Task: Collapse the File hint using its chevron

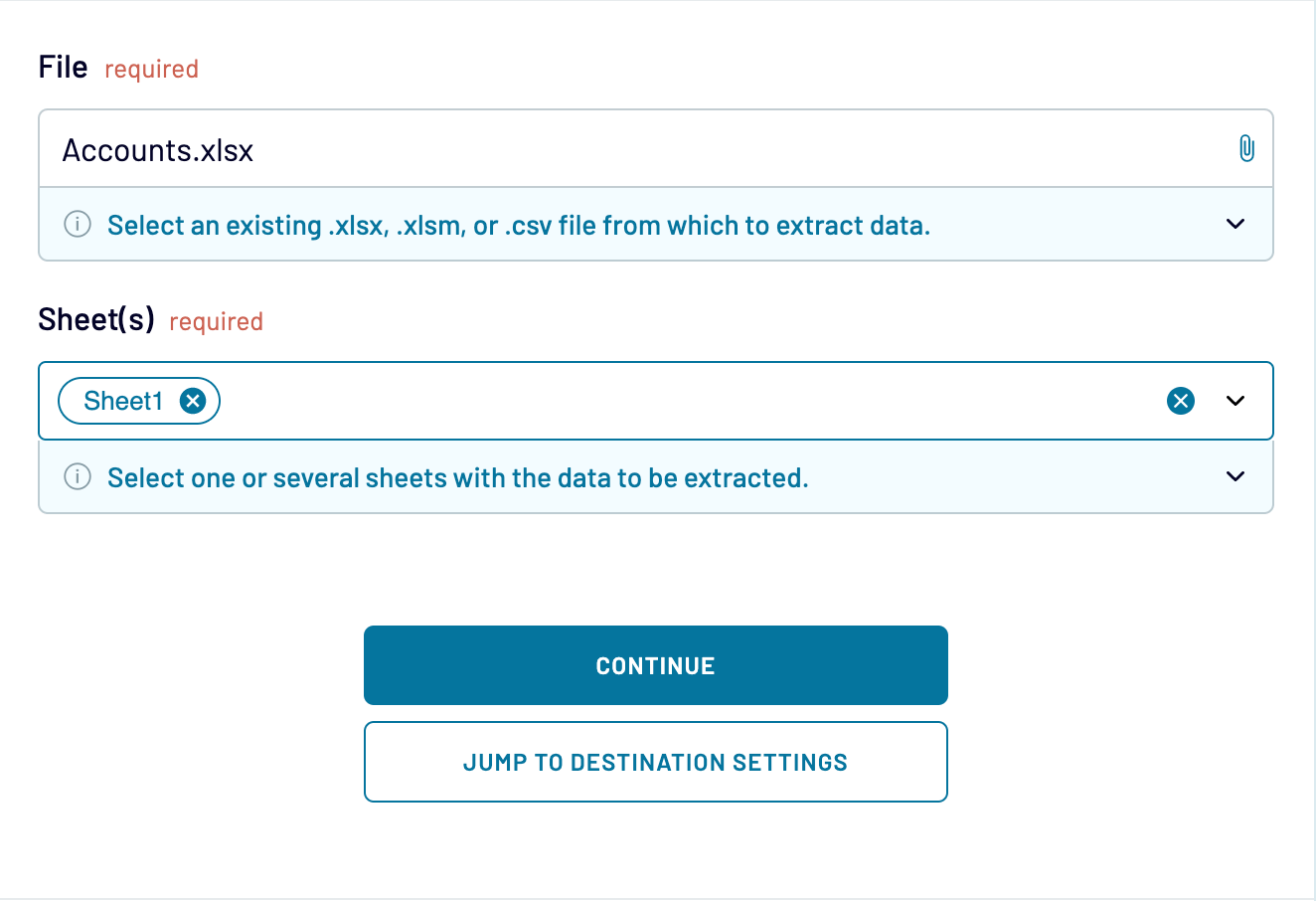Action: click(x=1234, y=224)
